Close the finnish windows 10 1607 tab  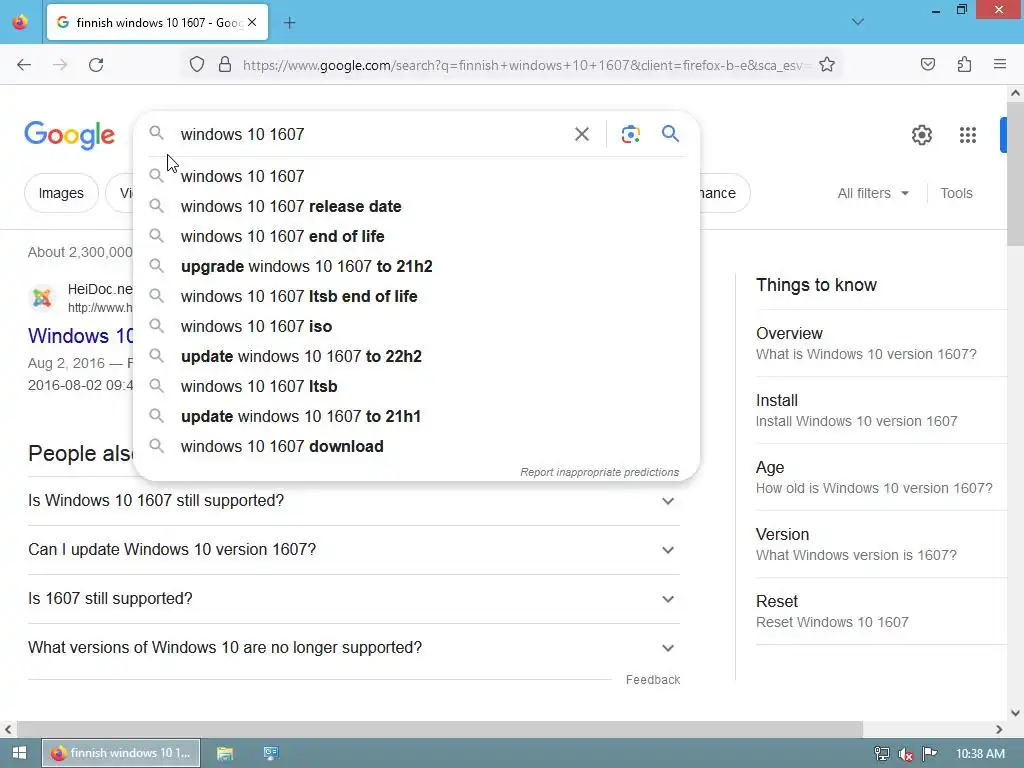pyautogui.click(x=252, y=22)
